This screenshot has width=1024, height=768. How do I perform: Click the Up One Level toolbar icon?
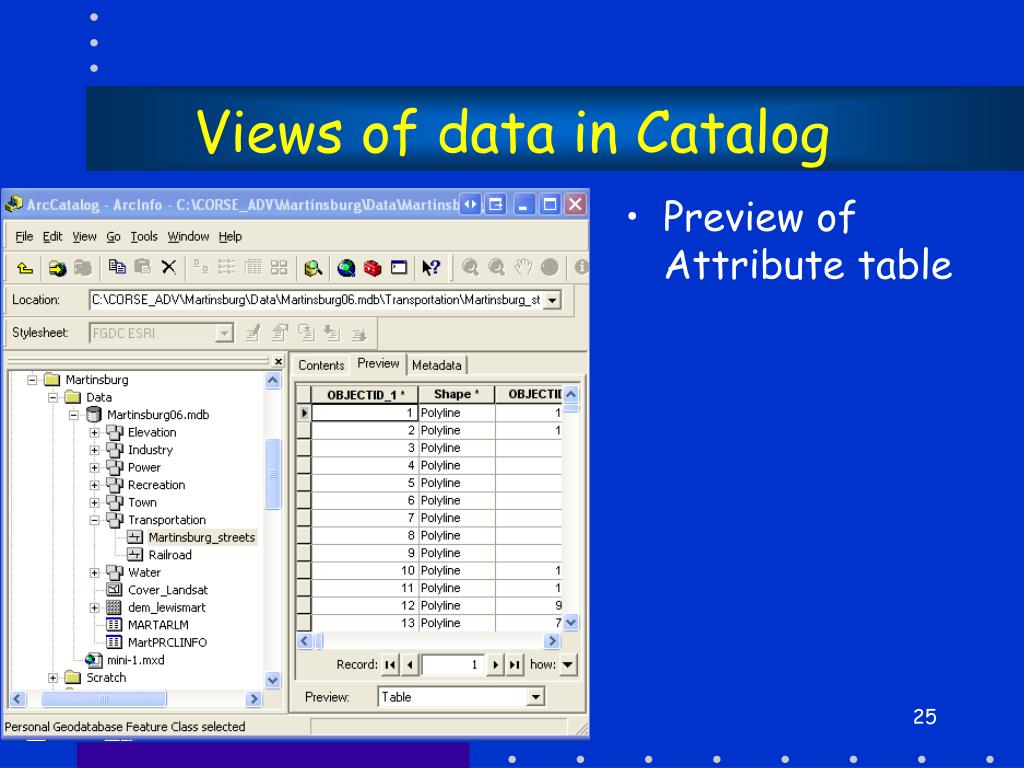coord(25,268)
